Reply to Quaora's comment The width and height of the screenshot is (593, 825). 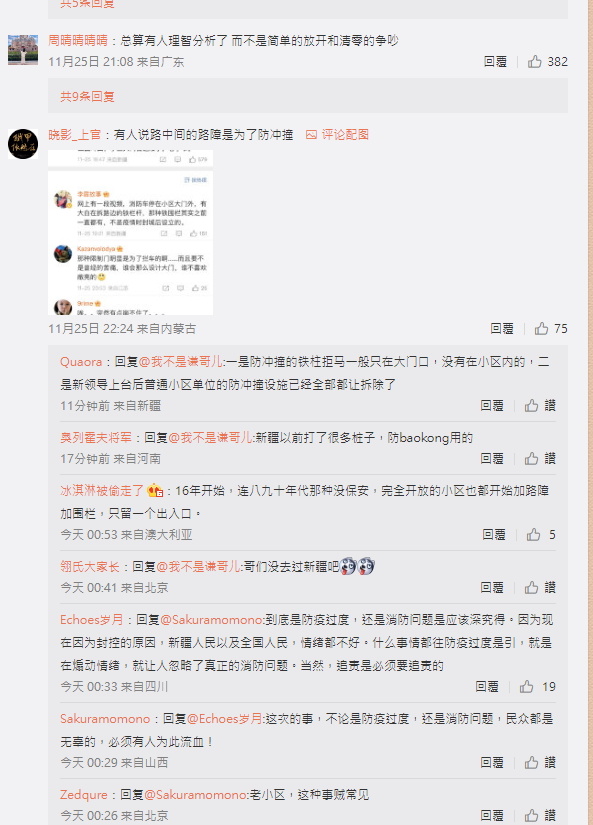(492, 406)
